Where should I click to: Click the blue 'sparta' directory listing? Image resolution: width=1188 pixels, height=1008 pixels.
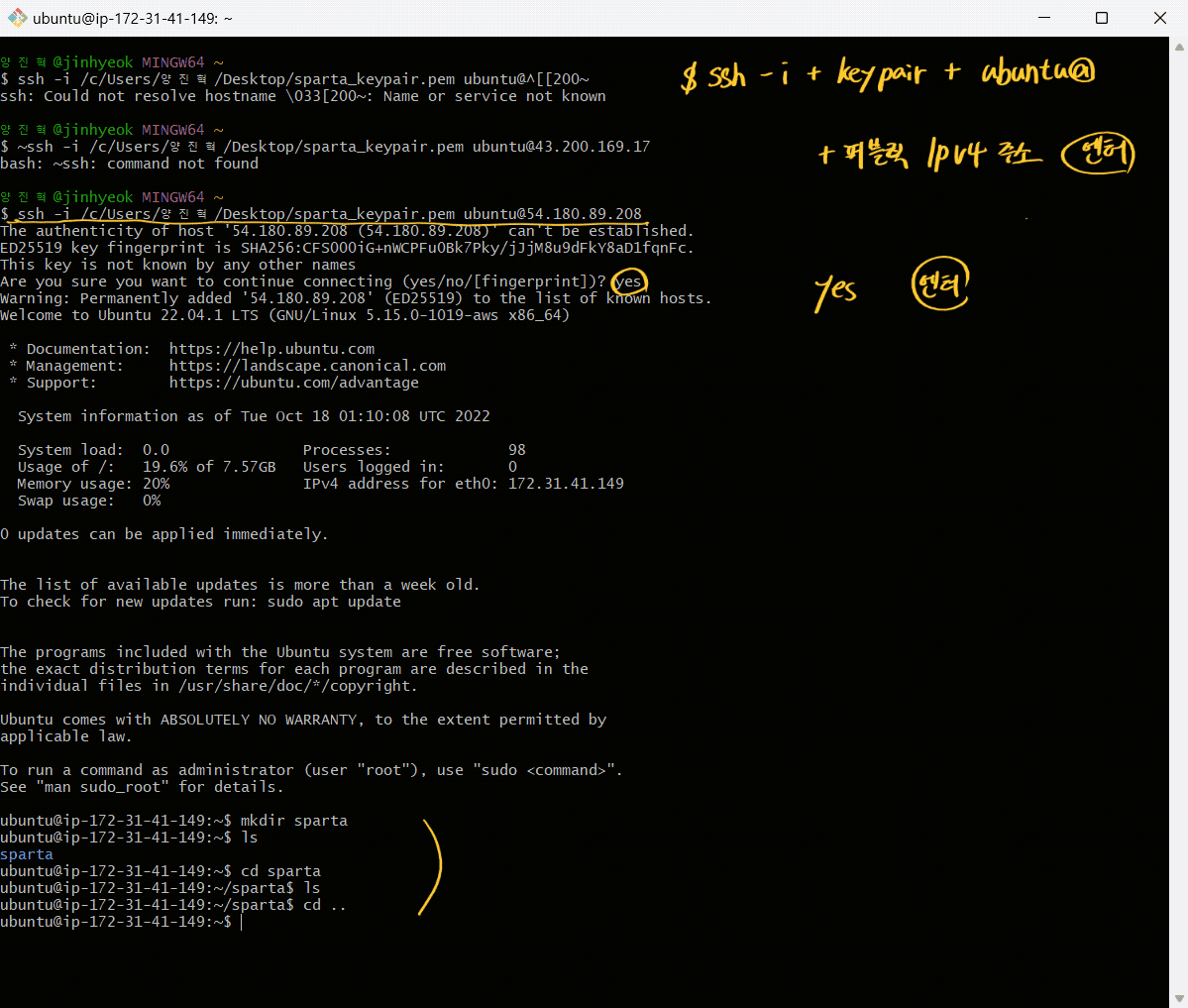(x=27, y=854)
